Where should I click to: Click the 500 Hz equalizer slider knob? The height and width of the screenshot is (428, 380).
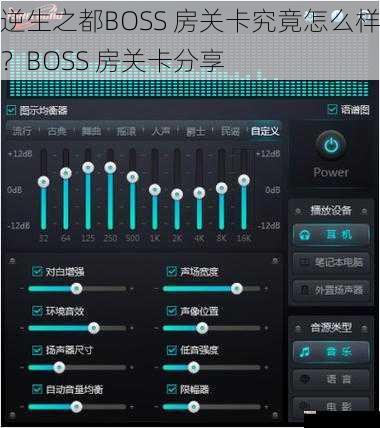point(133,177)
